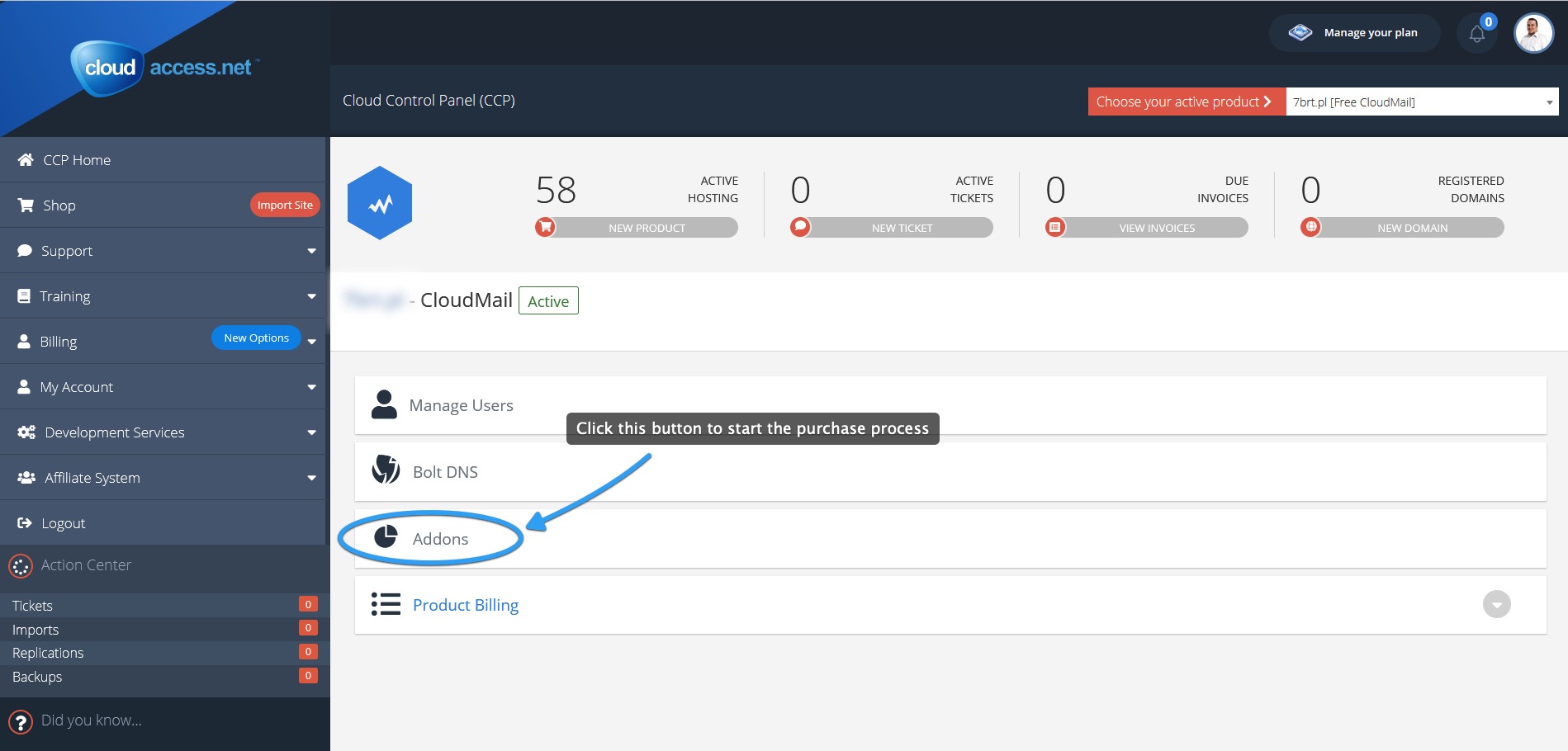
Task: Click the My Account person icon
Action: 24,386
